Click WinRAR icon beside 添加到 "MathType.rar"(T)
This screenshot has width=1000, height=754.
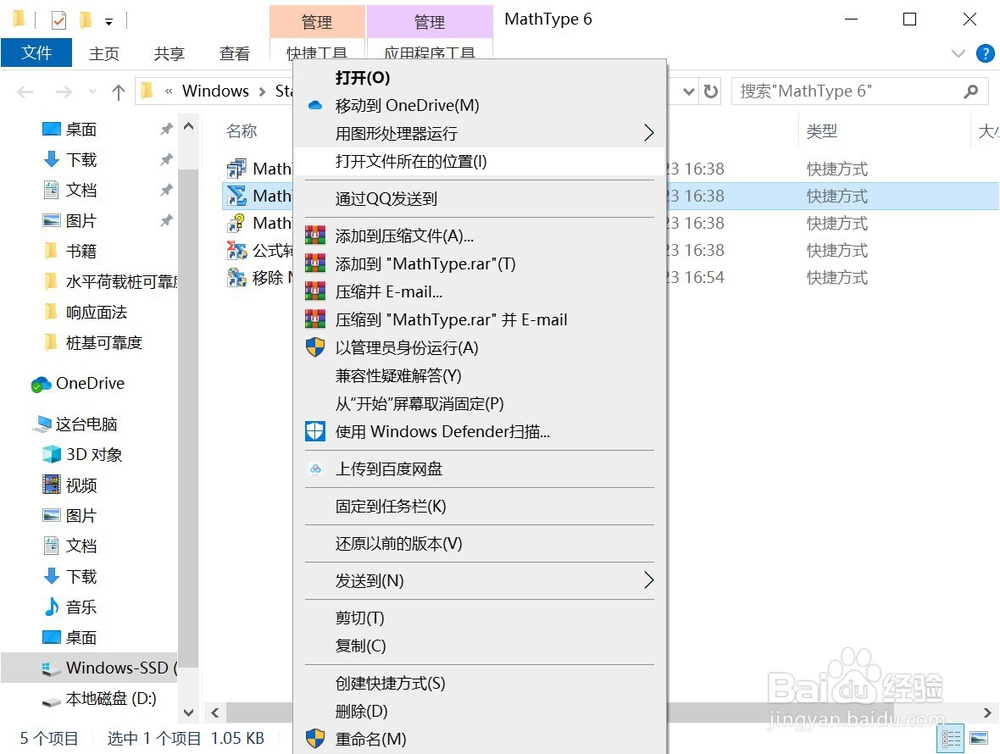click(315, 263)
